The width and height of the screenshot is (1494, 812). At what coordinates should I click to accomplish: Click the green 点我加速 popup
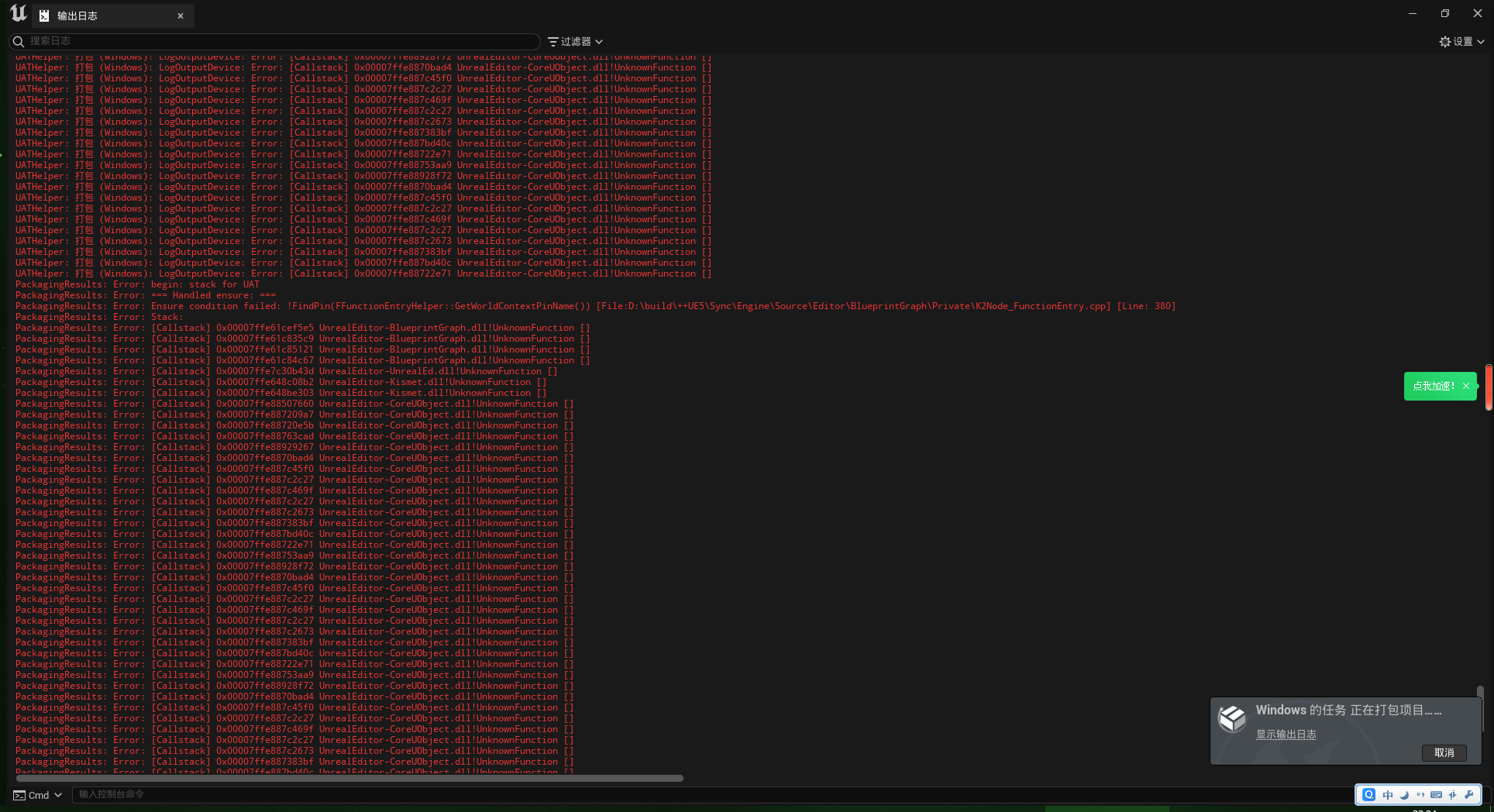[1433, 386]
